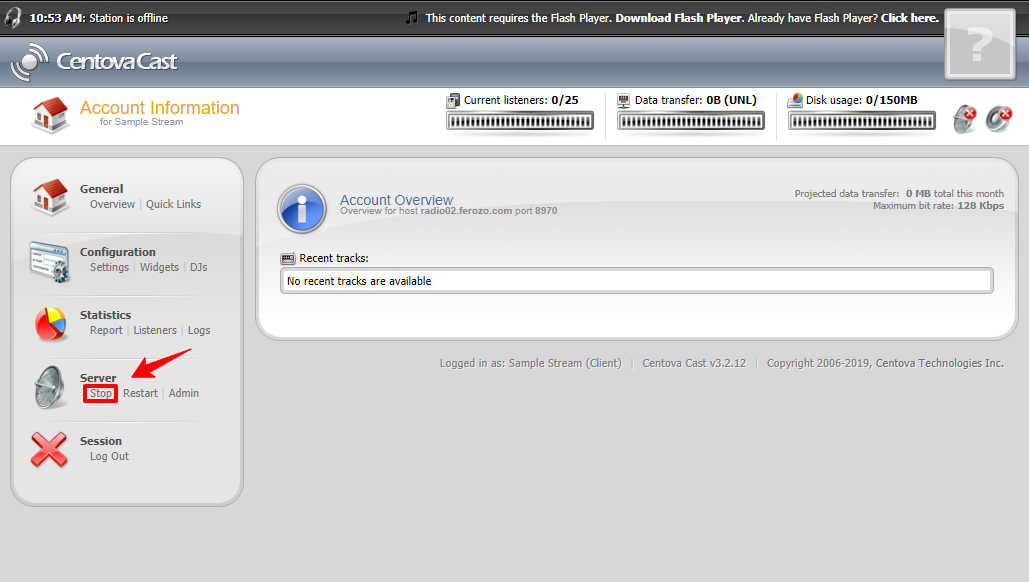The width and height of the screenshot is (1029, 582).
Task: Click the 'No recent tracks are available' box
Action: [637, 281]
